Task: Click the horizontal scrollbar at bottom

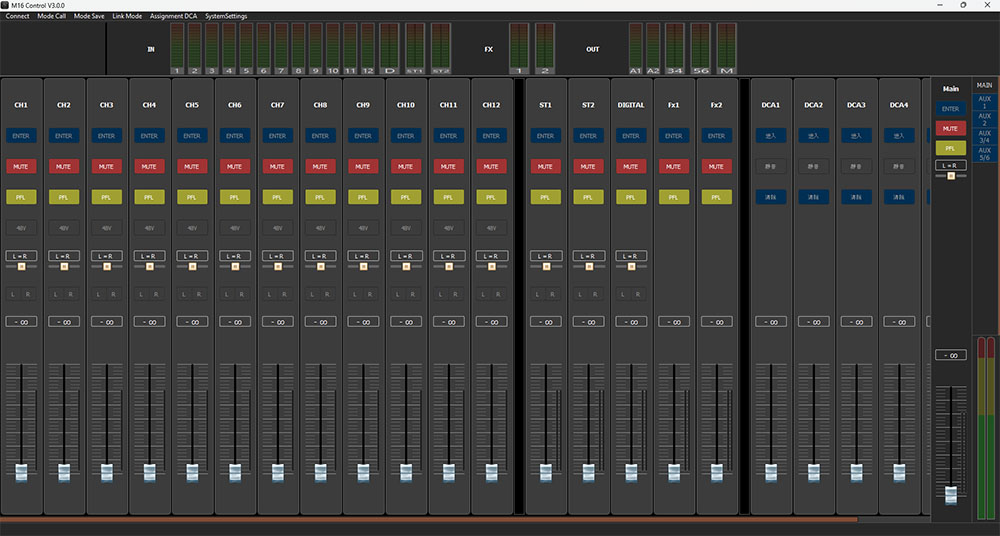Action: (429, 520)
